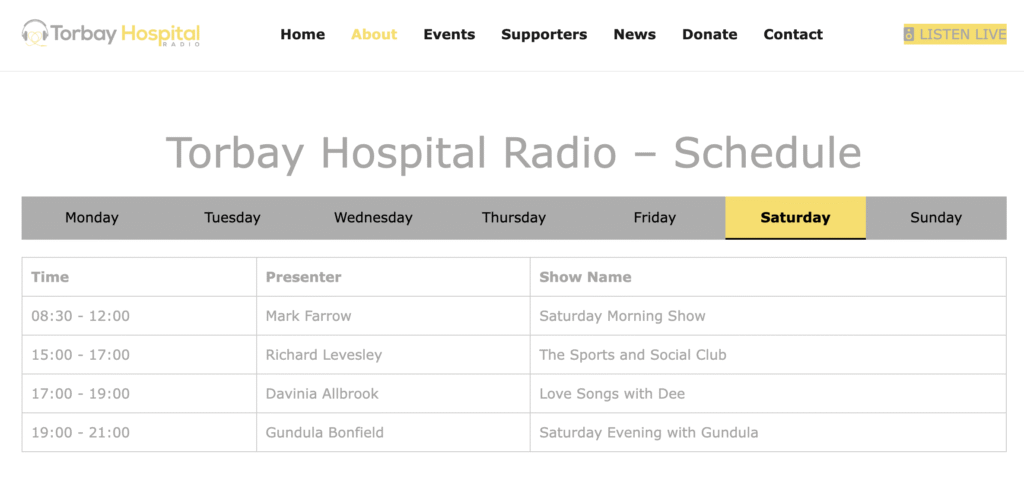Screen dimensions: 1024x488
Task: Click the Love Songs with Dee entry
Action: (612, 394)
